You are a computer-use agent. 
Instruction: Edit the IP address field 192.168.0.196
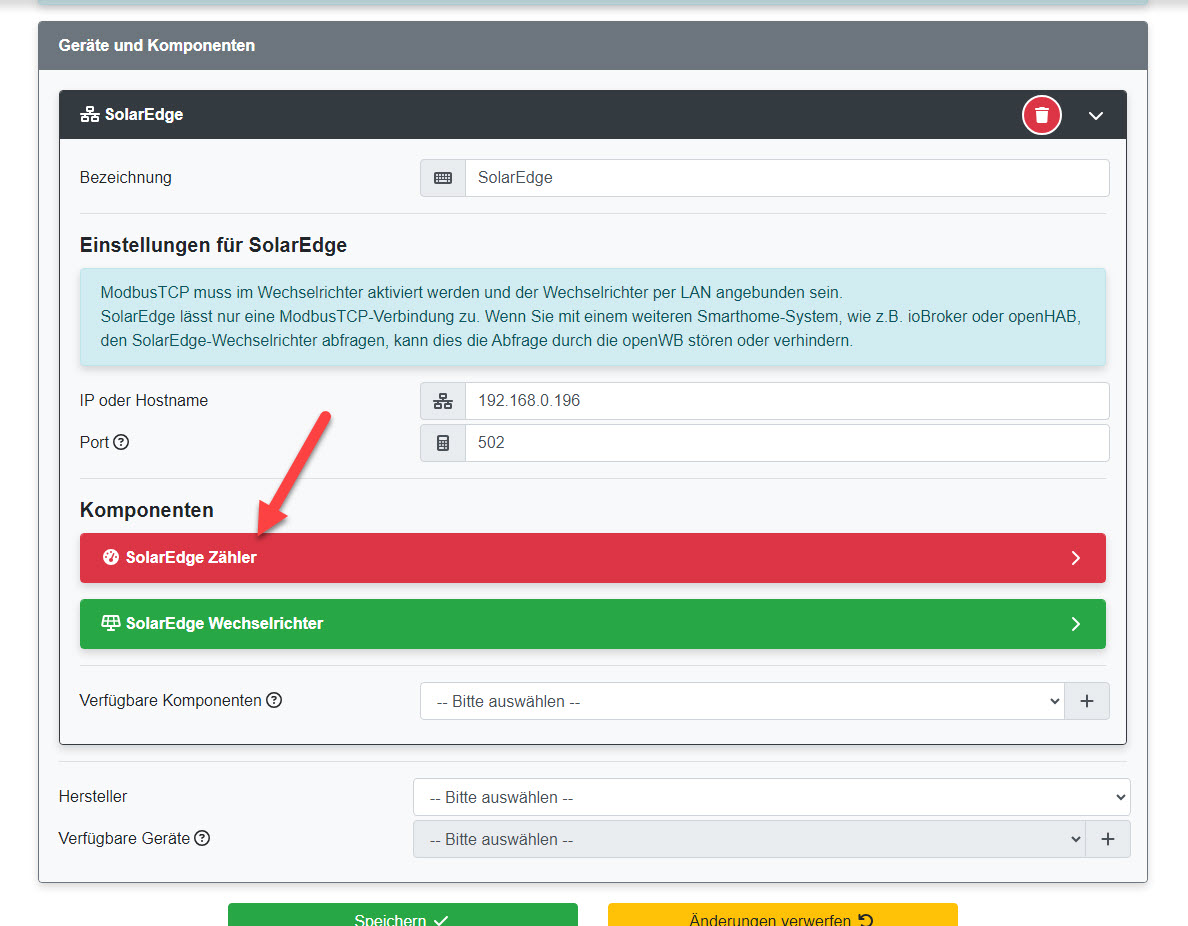point(787,401)
